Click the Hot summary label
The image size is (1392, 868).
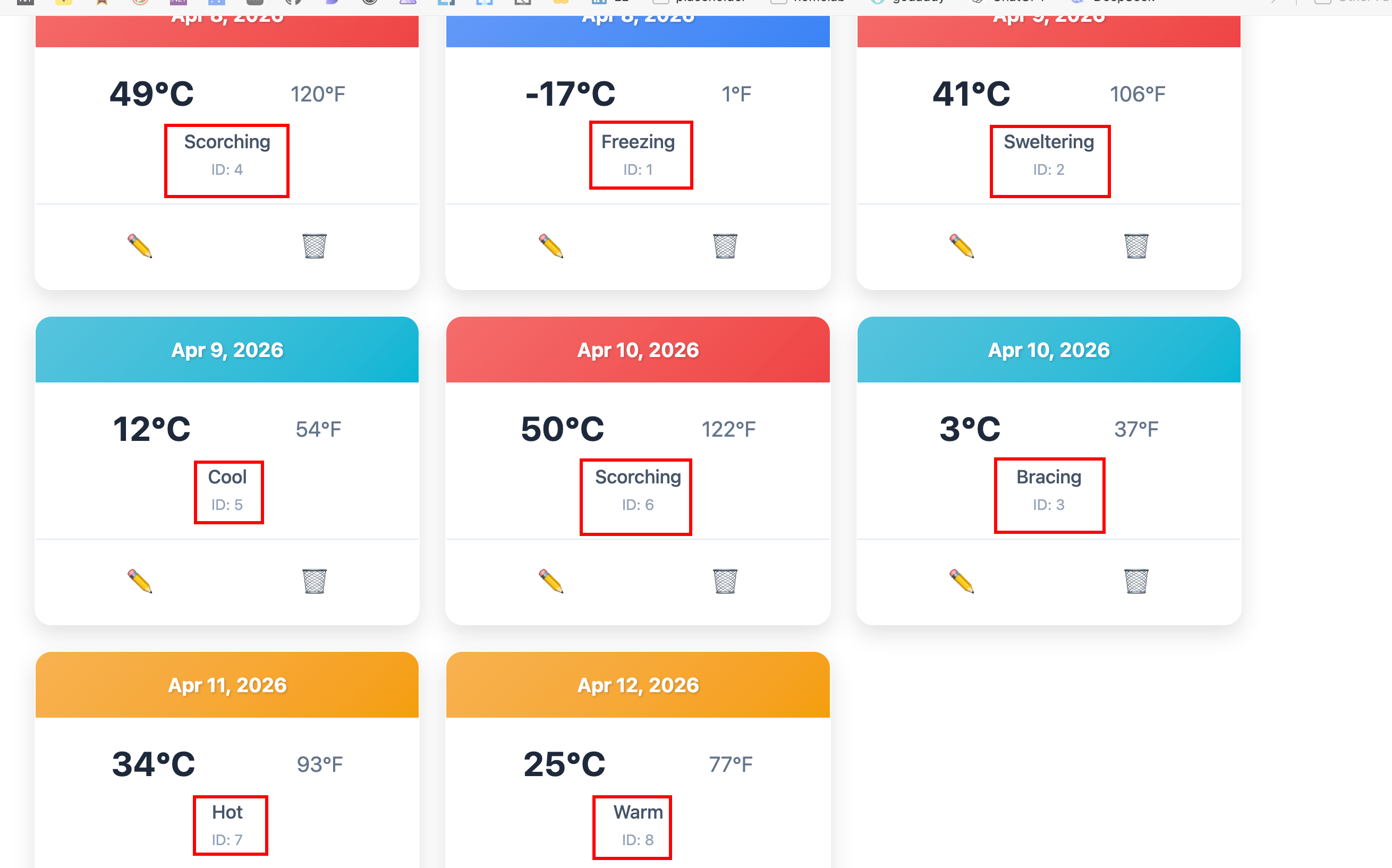pyautogui.click(x=227, y=812)
